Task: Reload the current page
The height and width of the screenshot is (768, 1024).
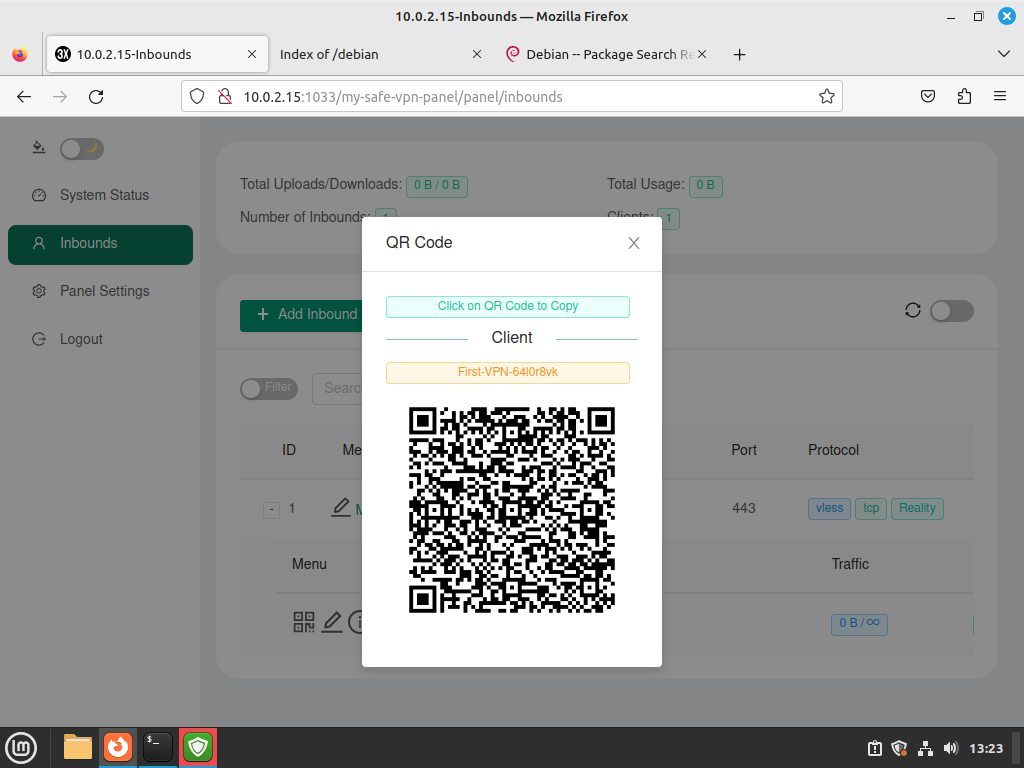Action: (x=96, y=97)
